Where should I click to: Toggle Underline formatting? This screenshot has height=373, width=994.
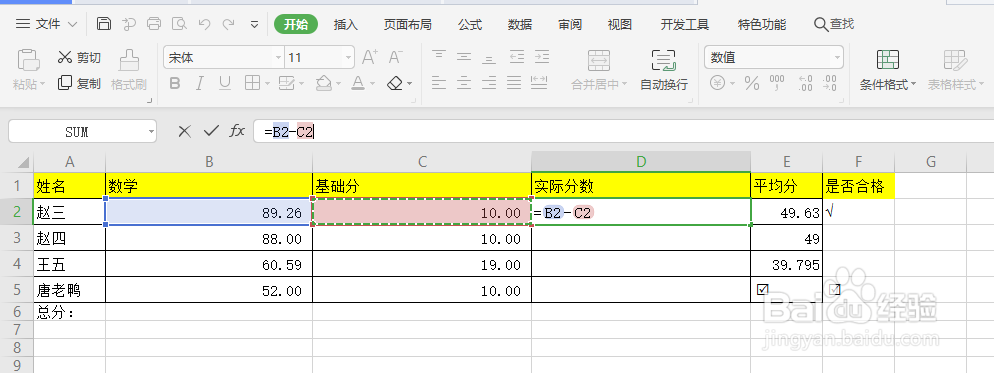pos(224,83)
